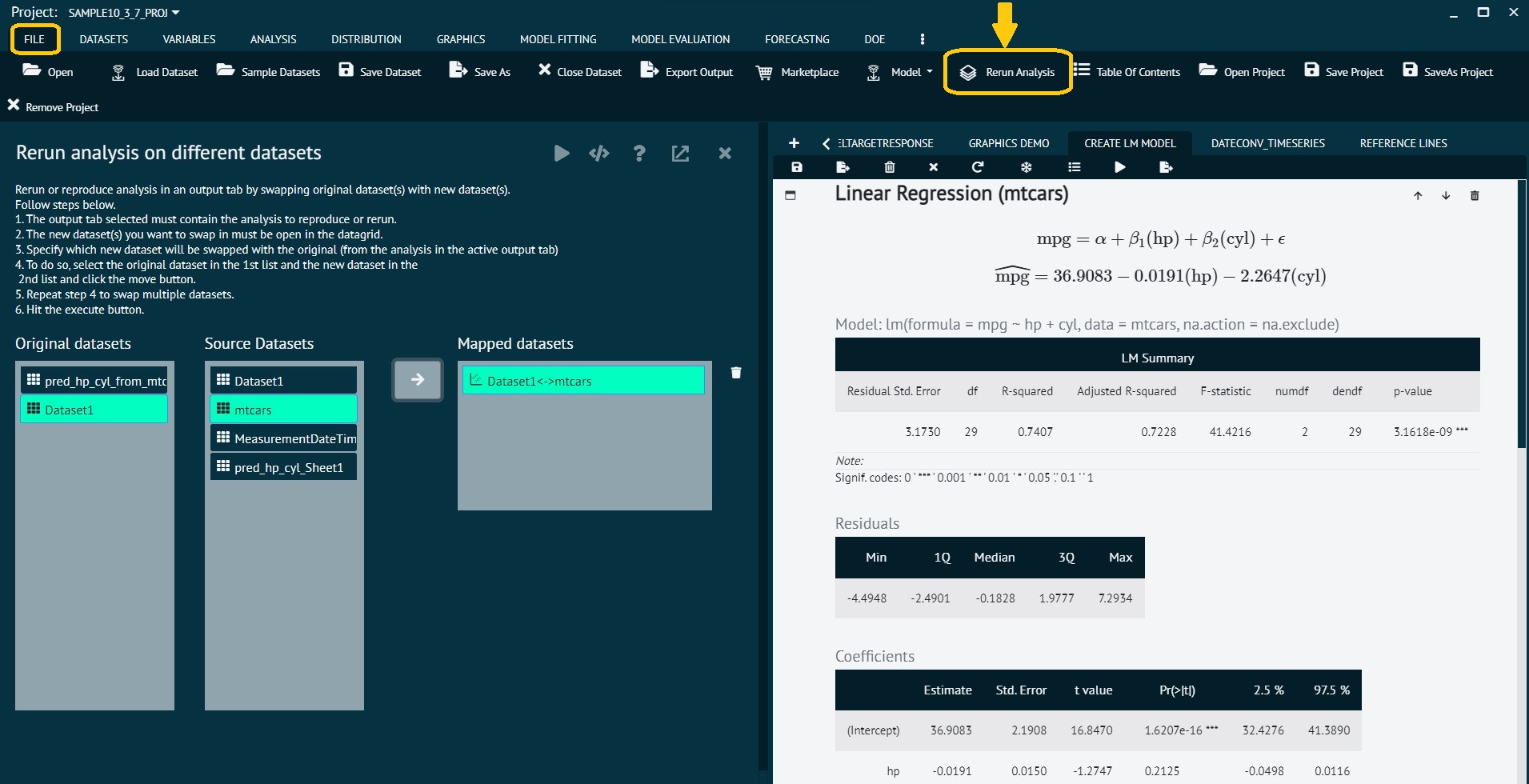
Task: Open the three-dot overflow menu
Action: point(923,39)
